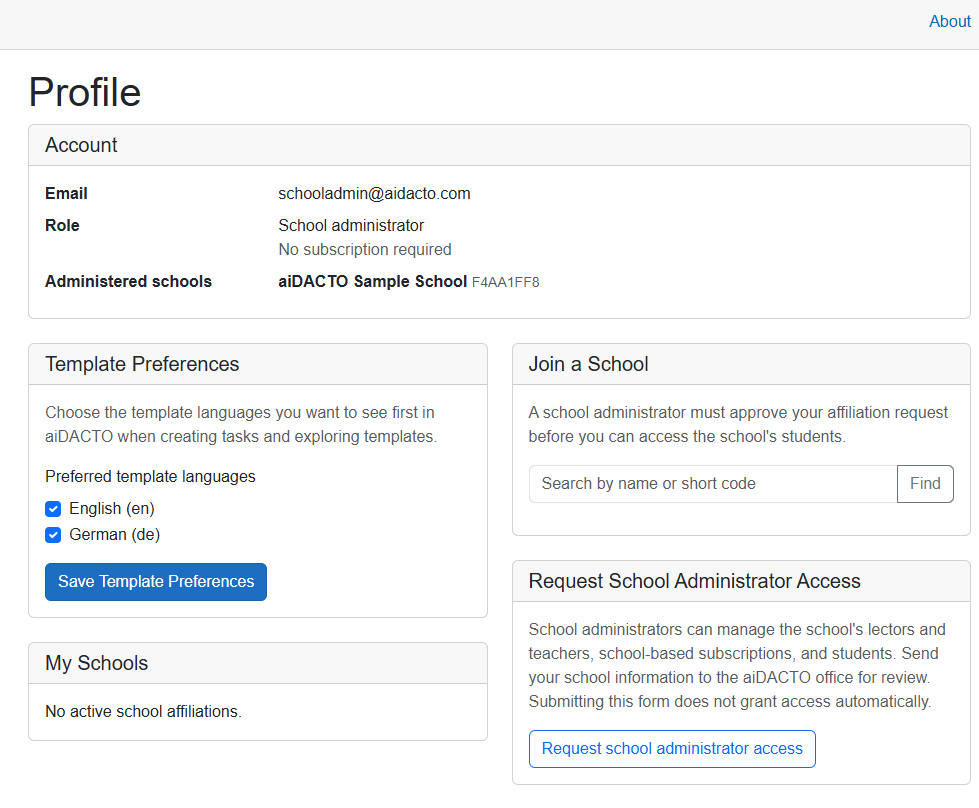Focus the school search input field
Image resolution: width=979 pixels, height=808 pixels.
(x=713, y=484)
